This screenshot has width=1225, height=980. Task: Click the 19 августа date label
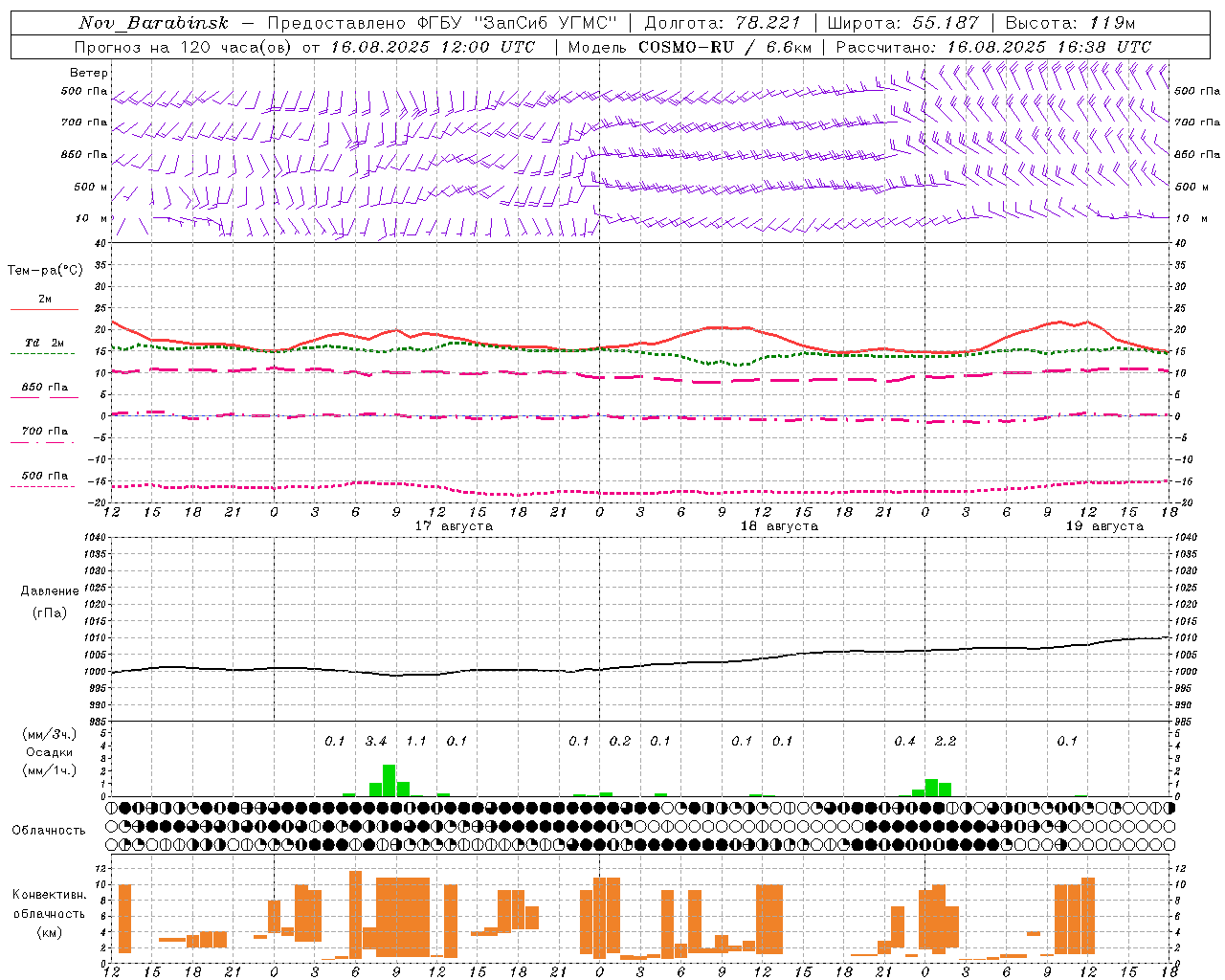pyautogui.click(x=1104, y=526)
